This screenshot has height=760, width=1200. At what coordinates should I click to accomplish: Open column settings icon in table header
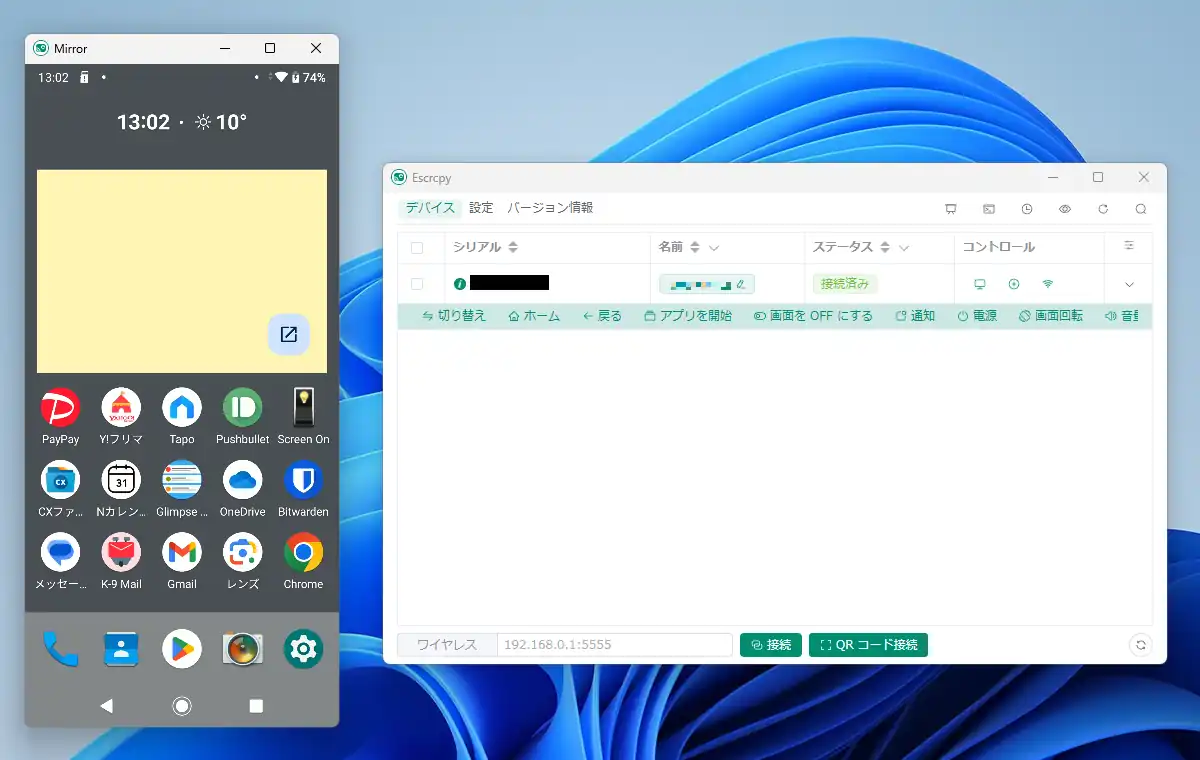1129,246
